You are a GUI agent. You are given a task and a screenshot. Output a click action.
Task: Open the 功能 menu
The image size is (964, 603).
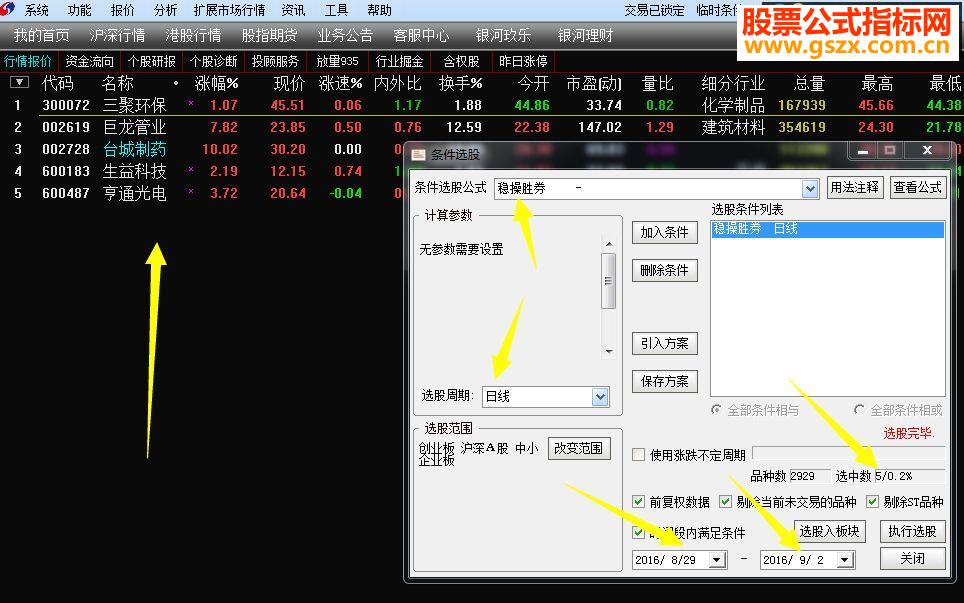pyautogui.click(x=79, y=10)
